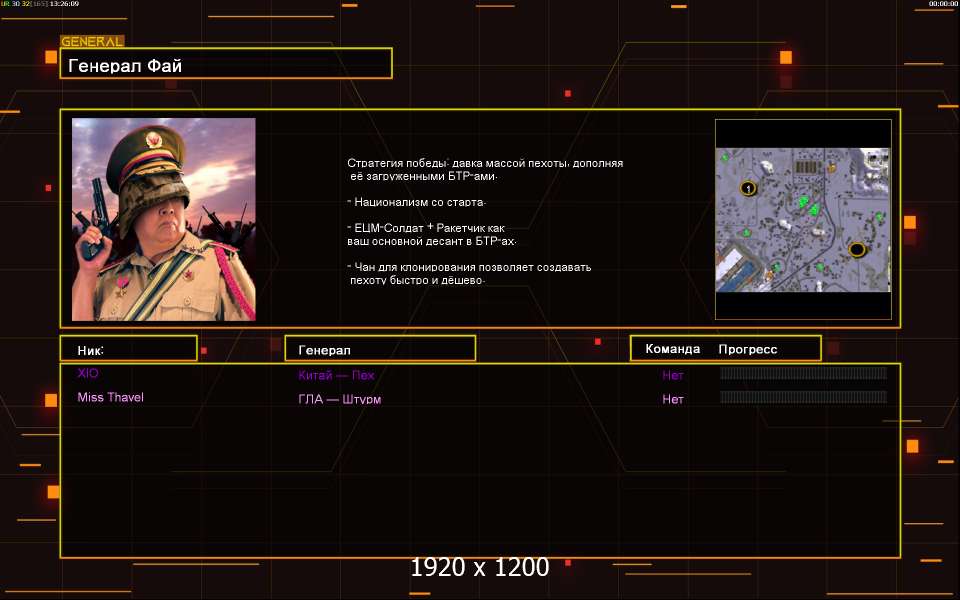960x600 pixels.
Task: Click the 00:00:00 timer at top right
Action: pyautogui.click(x=943, y=4)
